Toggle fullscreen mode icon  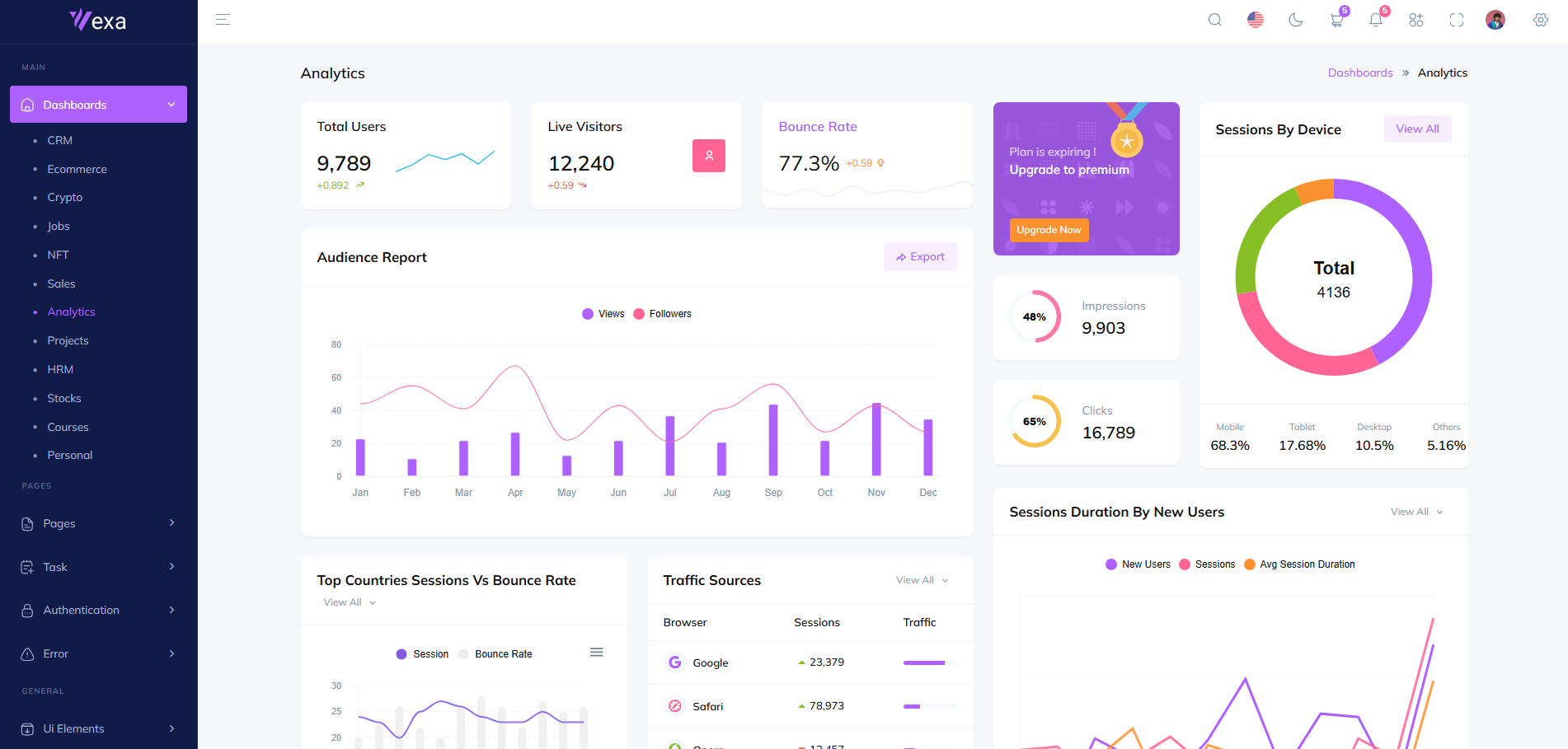[1456, 20]
